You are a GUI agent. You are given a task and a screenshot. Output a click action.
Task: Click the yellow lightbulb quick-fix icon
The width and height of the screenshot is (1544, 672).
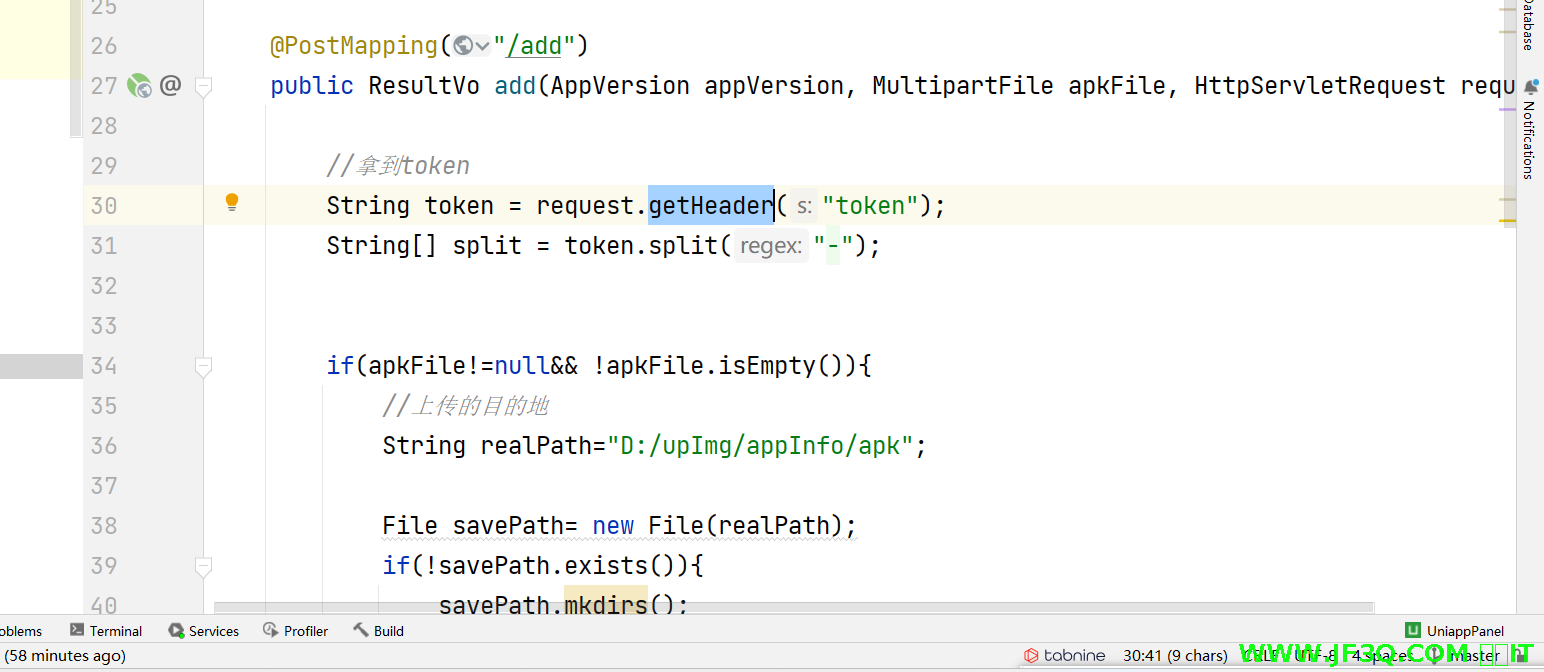point(232,203)
